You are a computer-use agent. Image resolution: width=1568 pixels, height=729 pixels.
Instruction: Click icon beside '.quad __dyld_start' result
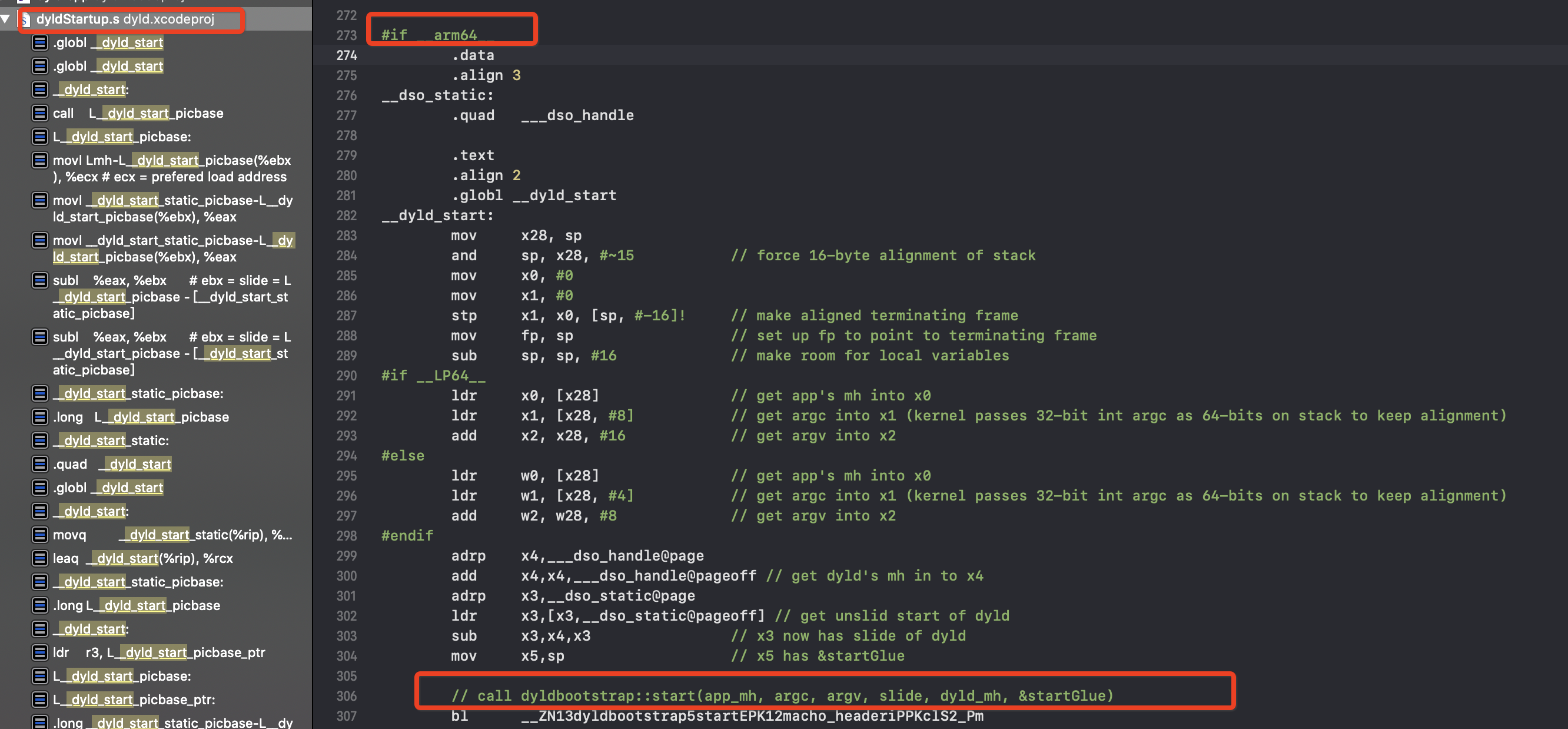point(39,464)
